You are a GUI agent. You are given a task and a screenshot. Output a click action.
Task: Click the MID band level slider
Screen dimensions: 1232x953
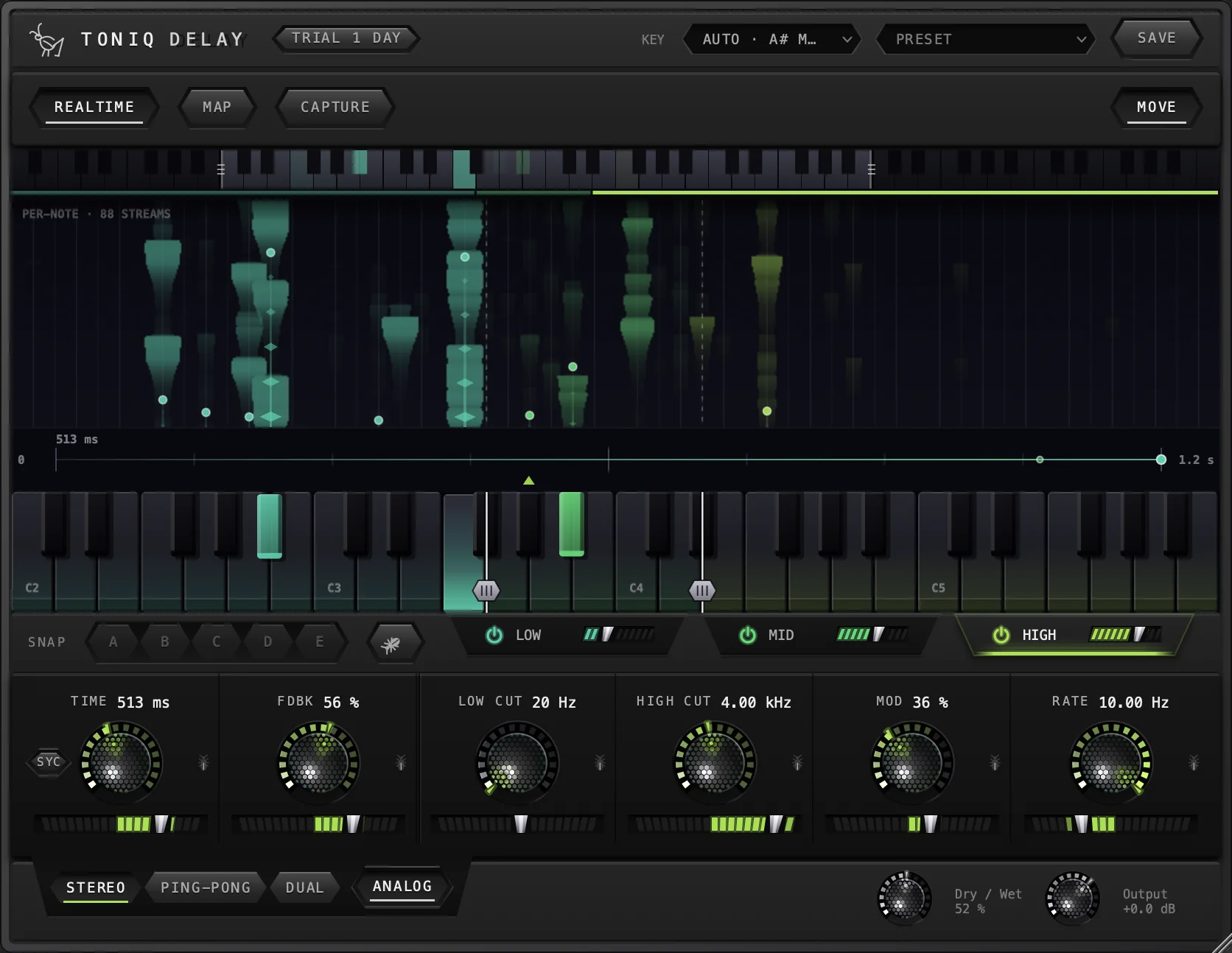872,634
